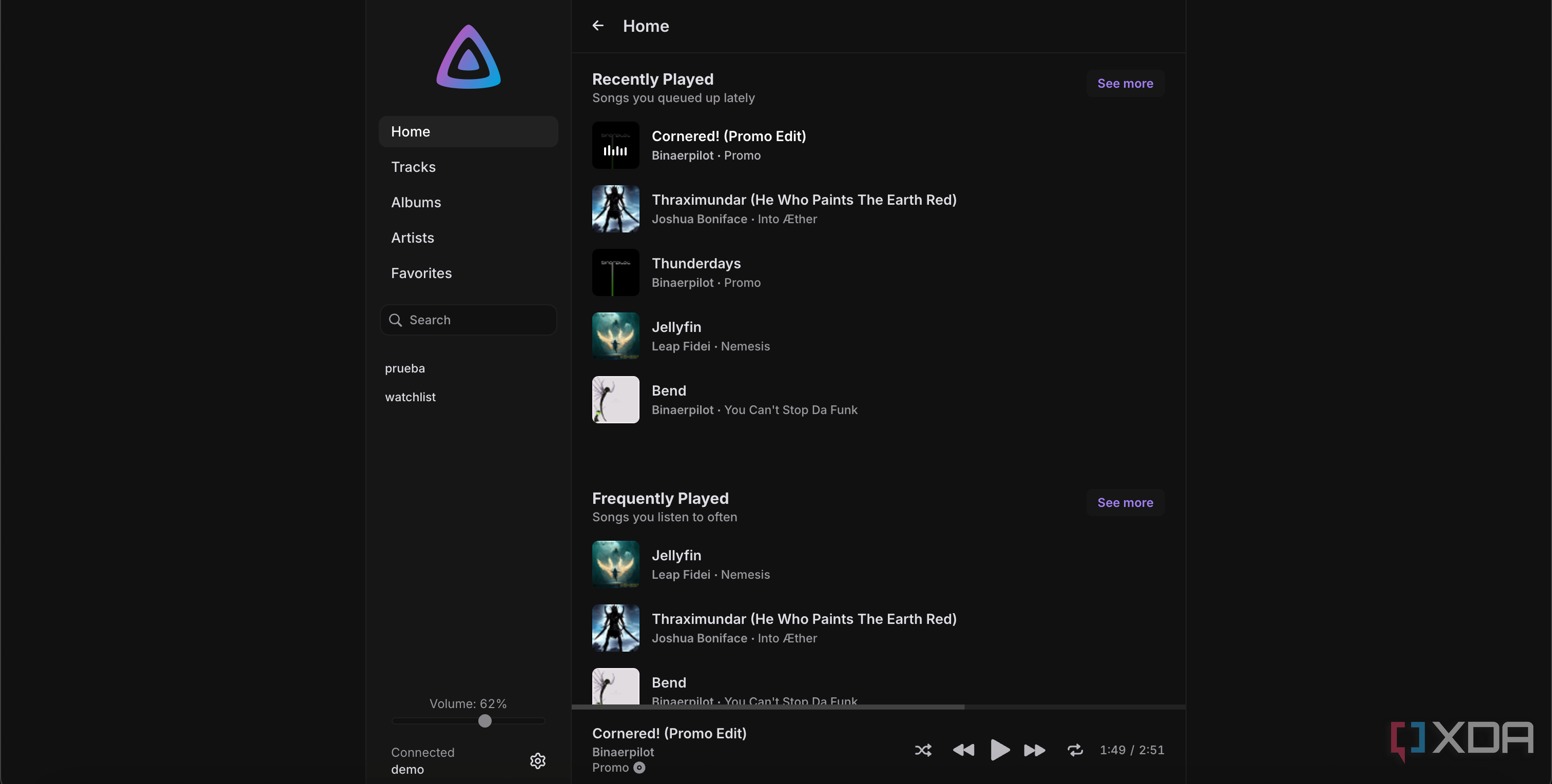Play Bend in Frequently Played

tap(879, 685)
